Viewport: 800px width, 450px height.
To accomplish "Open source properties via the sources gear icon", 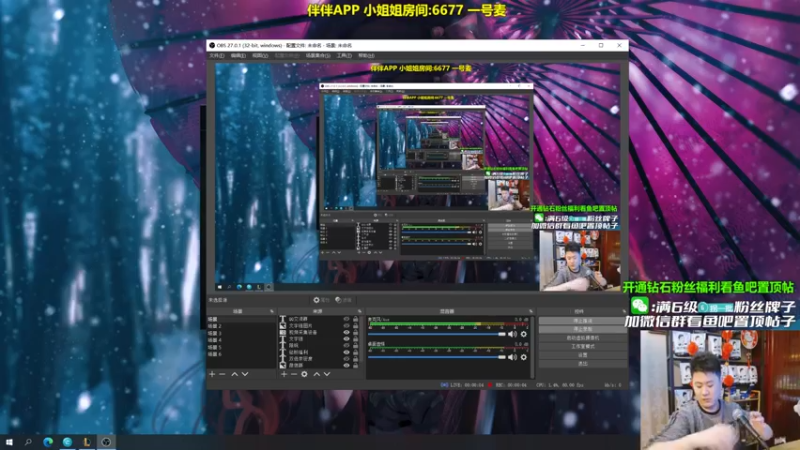I will pyautogui.click(x=304, y=374).
